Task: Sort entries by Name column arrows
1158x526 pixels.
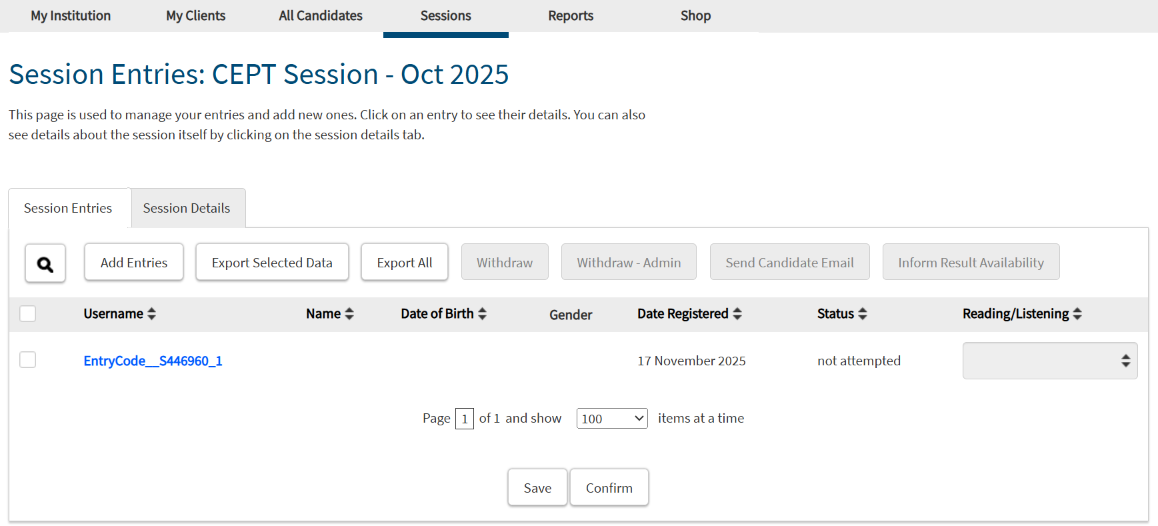Action: coord(349,314)
